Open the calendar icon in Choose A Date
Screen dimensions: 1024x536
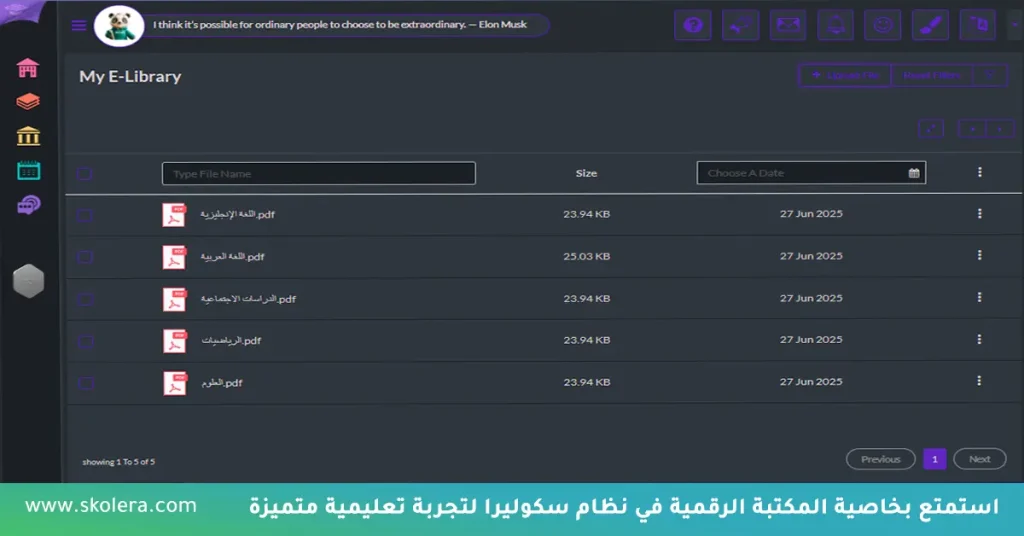914,173
